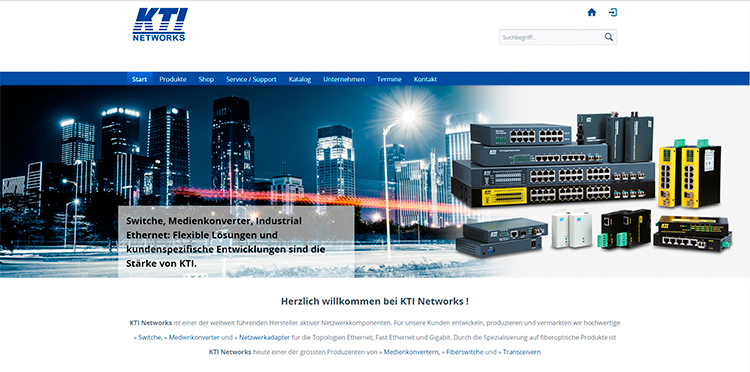Screen dimensions: 750x372
Task: Follow the Transceivern link
Action: tap(522, 352)
